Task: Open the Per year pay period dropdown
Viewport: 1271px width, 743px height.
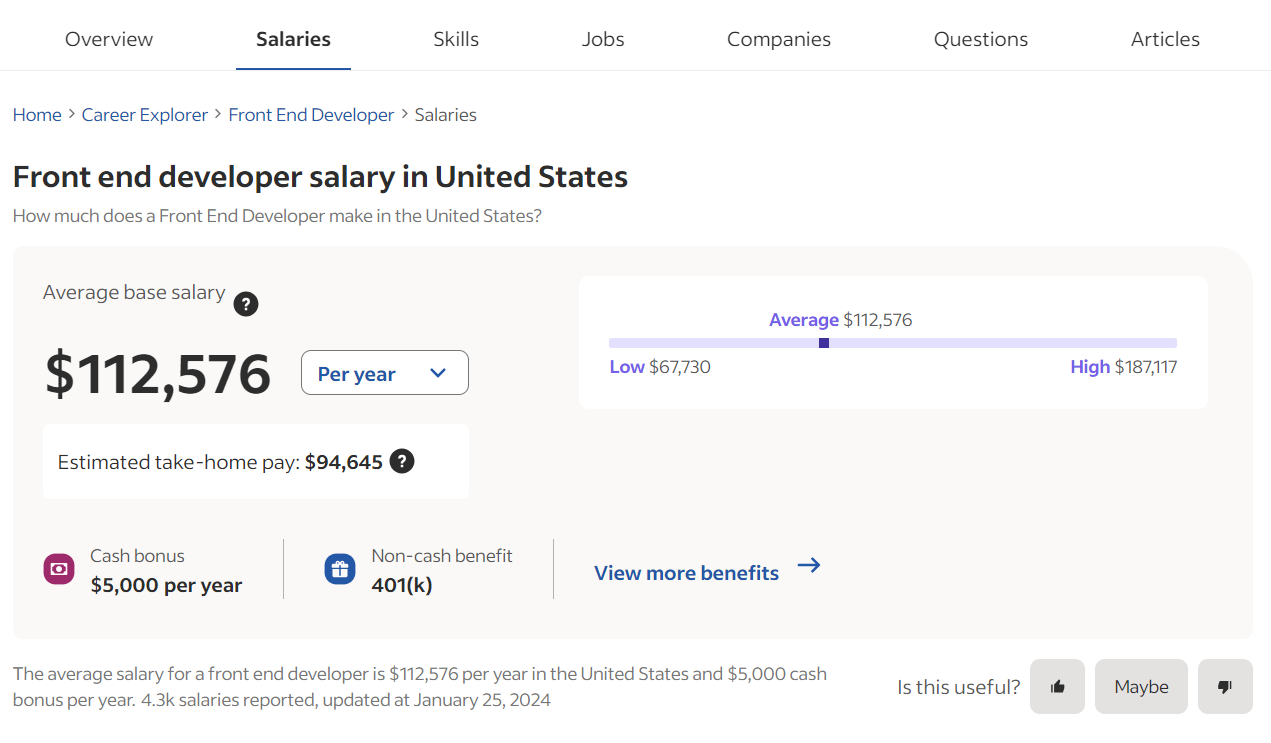Action: pyautogui.click(x=384, y=373)
